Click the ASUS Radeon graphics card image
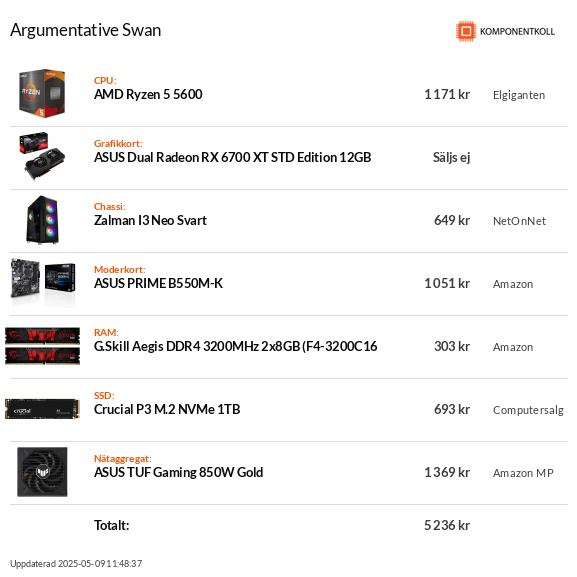This screenshot has width=577, height=577. [x=42, y=156]
